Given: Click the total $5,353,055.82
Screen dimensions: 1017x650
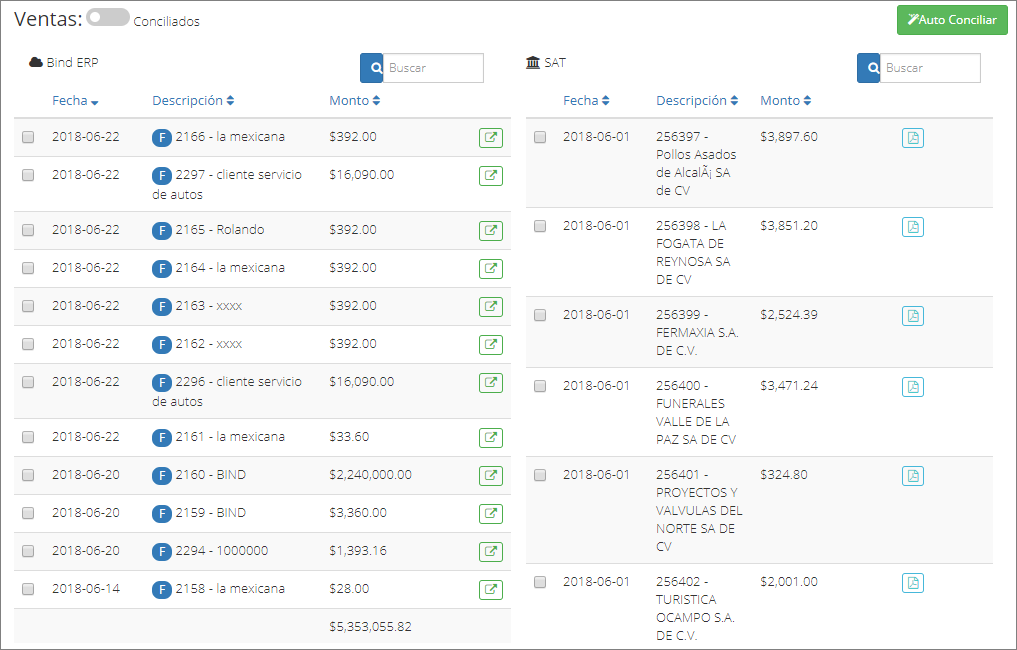Looking at the screenshot, I should click(x=370, y=627).
